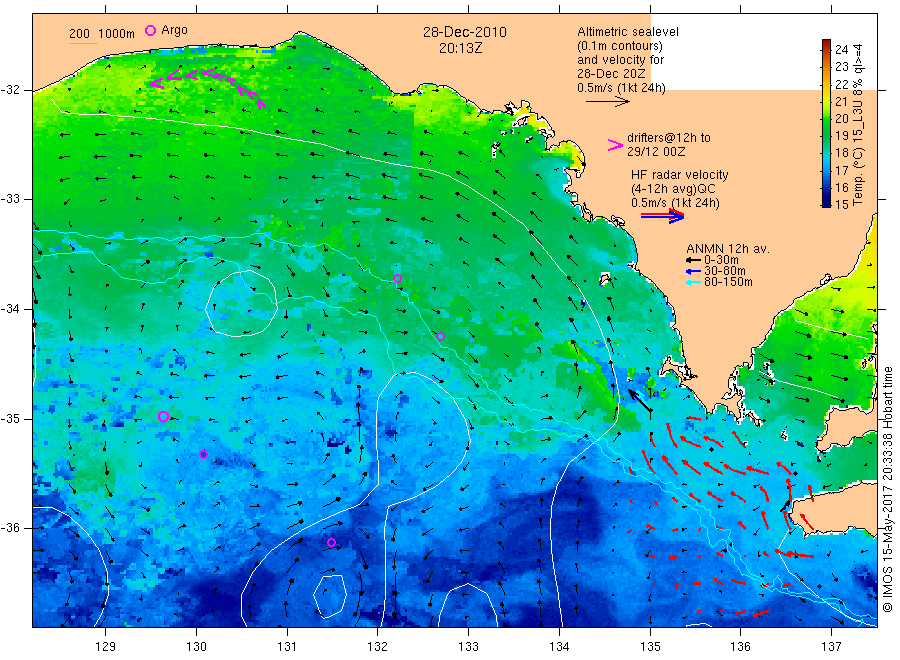Click the longitude label 137

tap(831, 647)
